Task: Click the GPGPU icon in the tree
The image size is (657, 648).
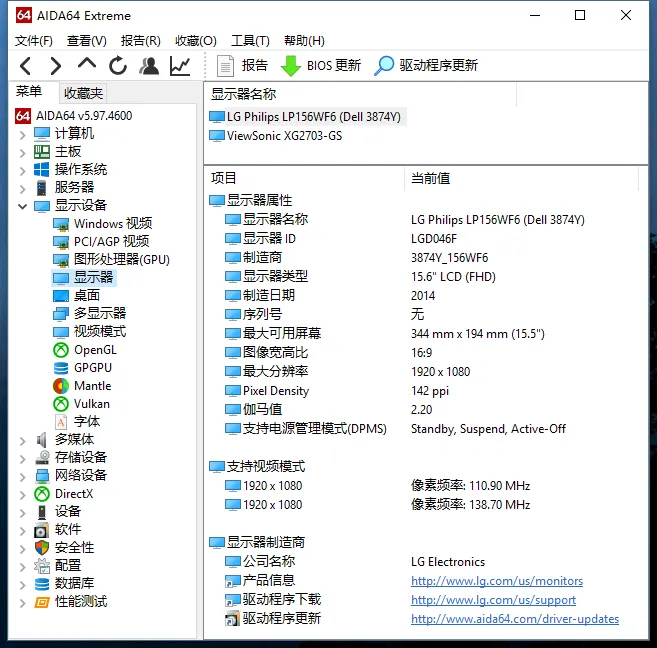Action: [x=61, y=368]
